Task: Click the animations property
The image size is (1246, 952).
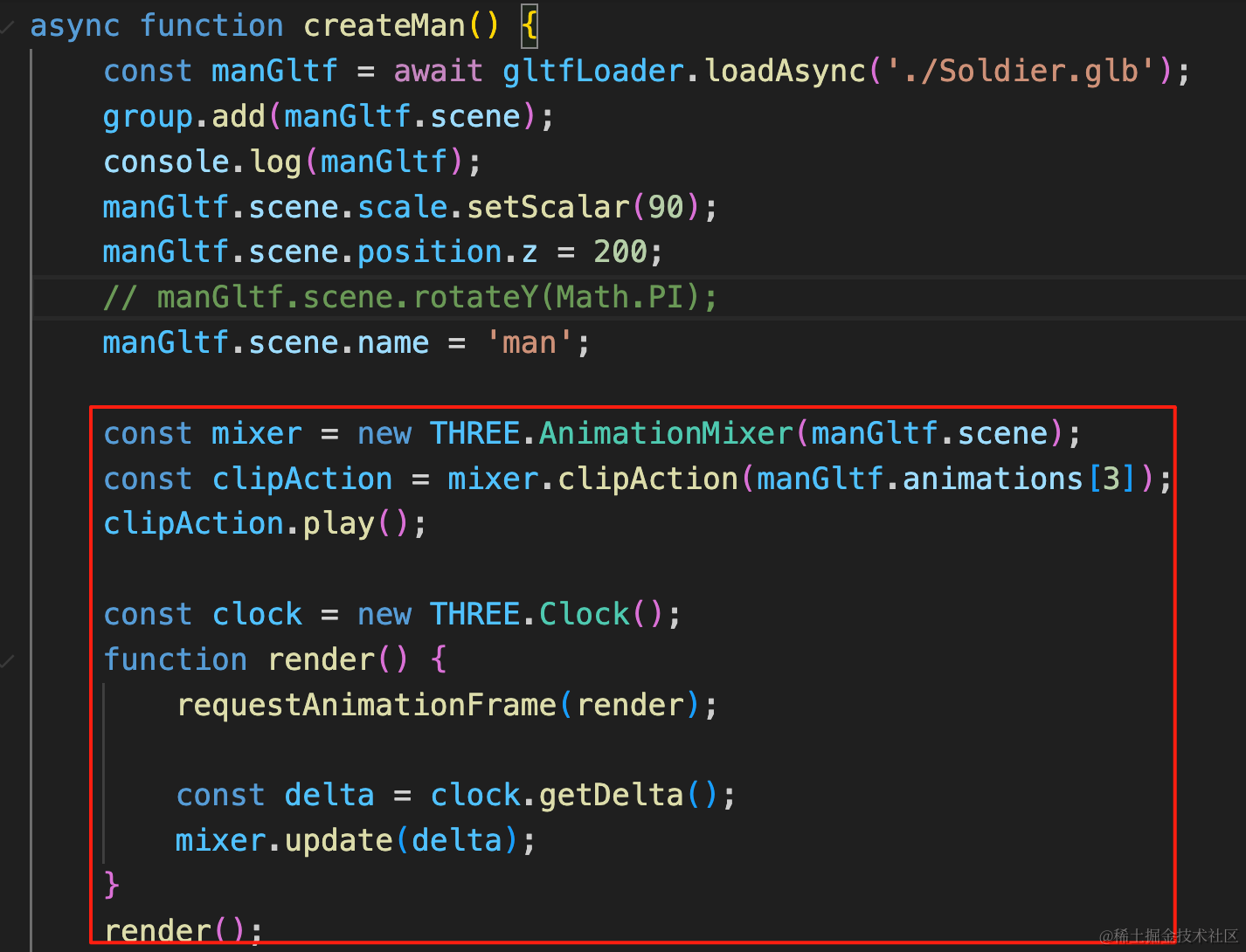Action: (993, 479)
